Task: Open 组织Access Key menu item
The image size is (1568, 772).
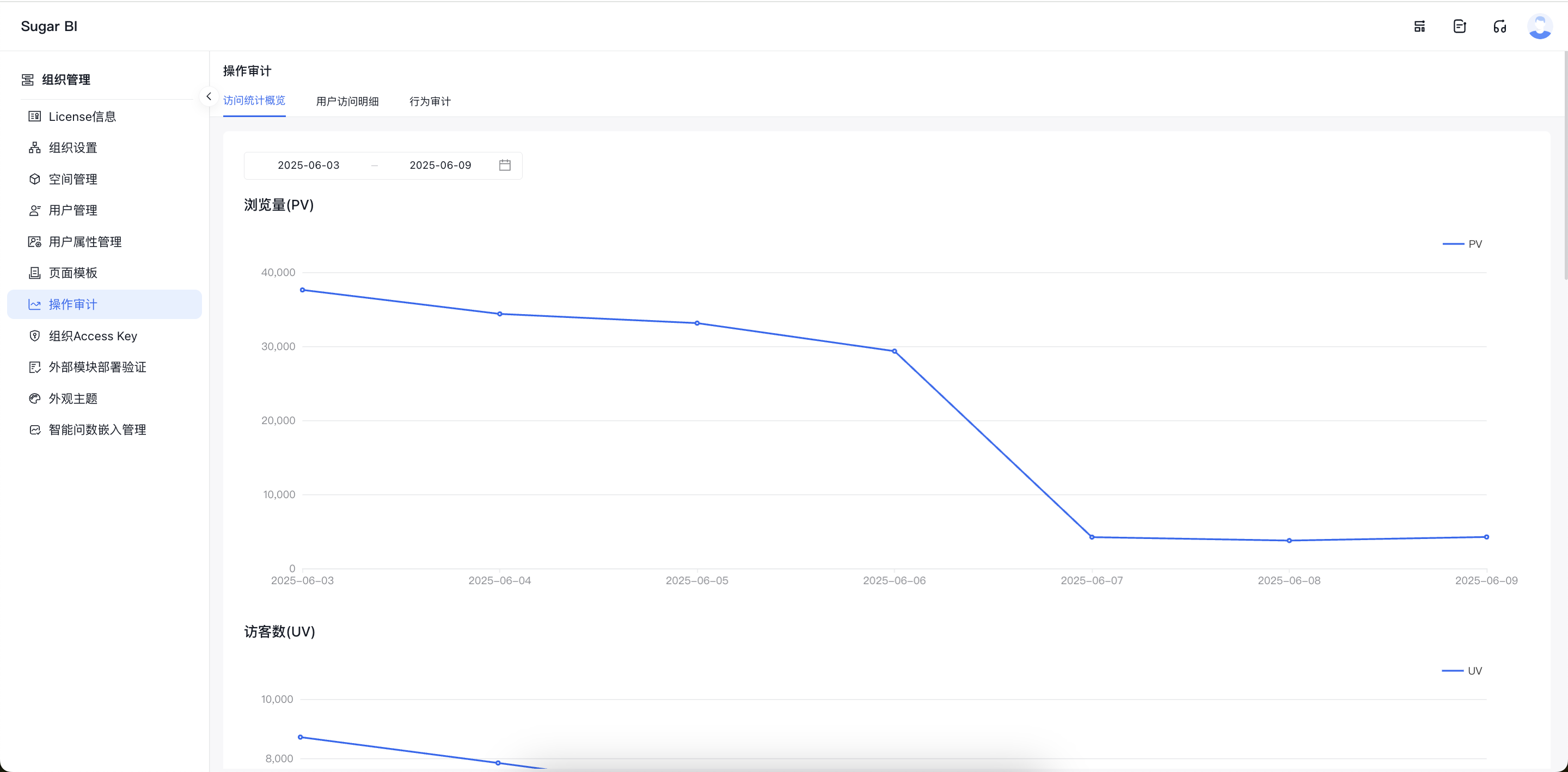Action: tap(104, 335)
